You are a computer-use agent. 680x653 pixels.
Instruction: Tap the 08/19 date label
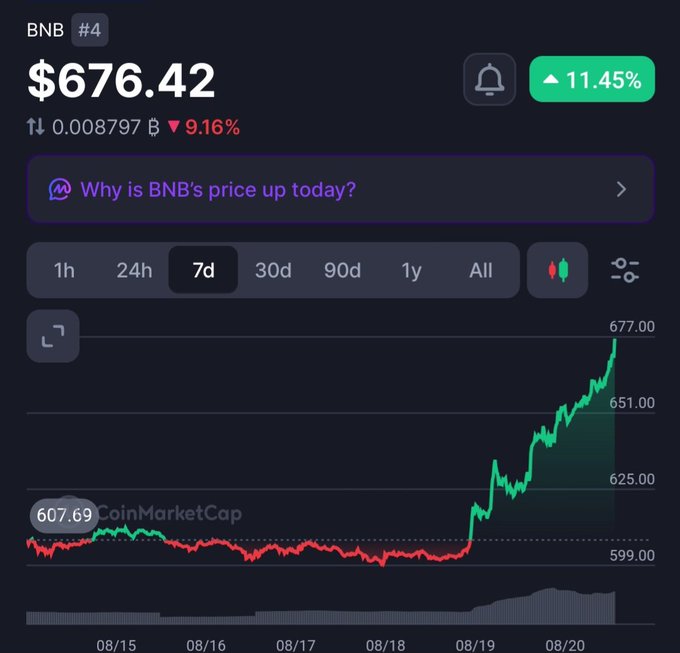point(475,645)
